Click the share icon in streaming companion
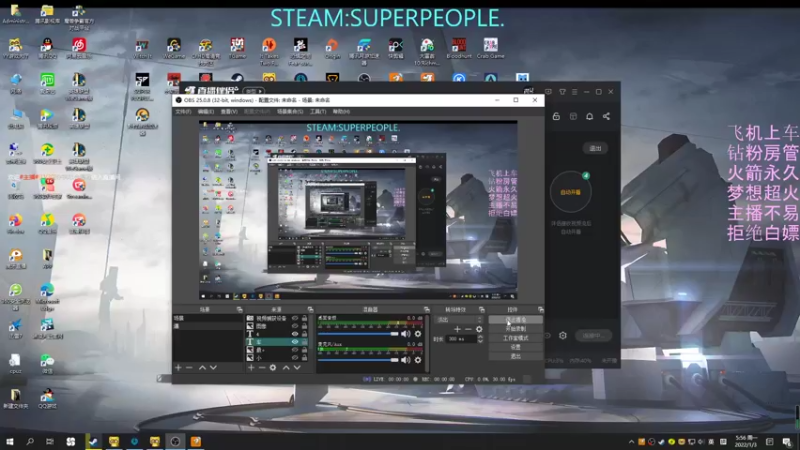This screenshot has height=450, width=800. coord(606,116)
